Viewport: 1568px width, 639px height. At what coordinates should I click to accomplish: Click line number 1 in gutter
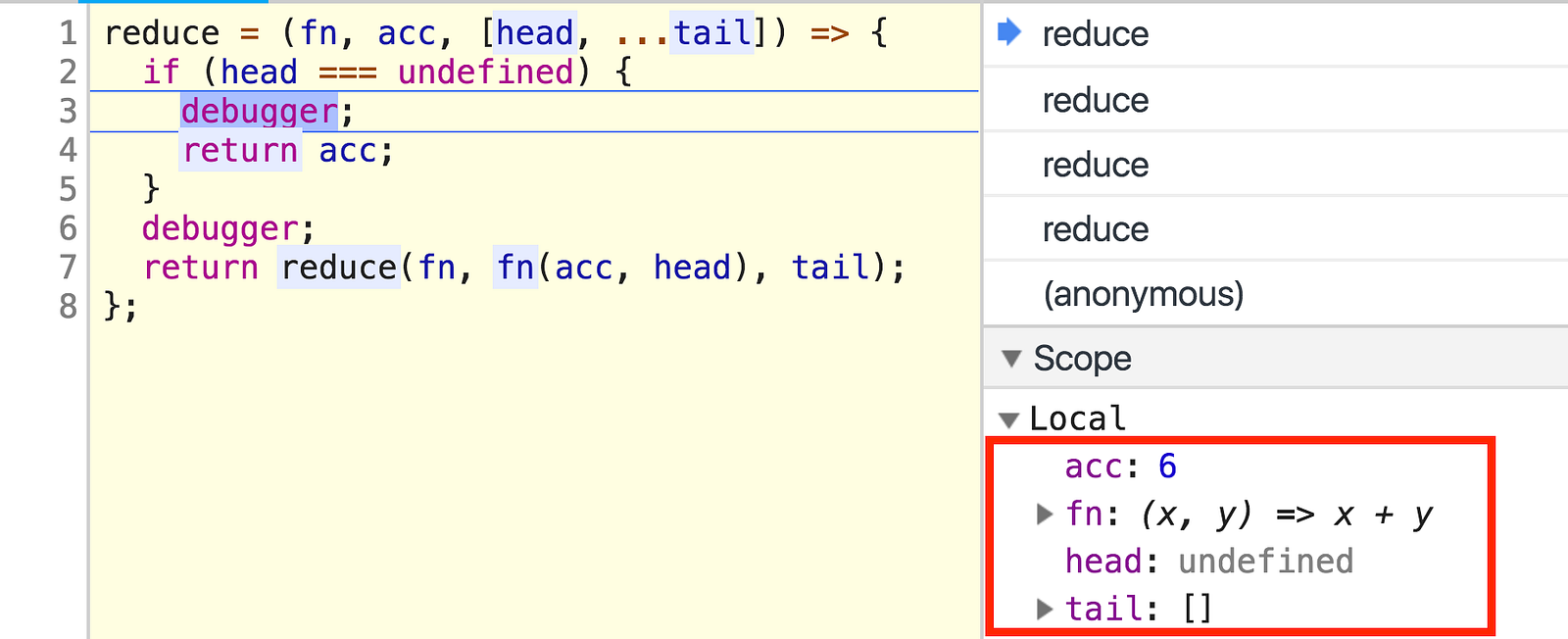click(x=68, y=33)
